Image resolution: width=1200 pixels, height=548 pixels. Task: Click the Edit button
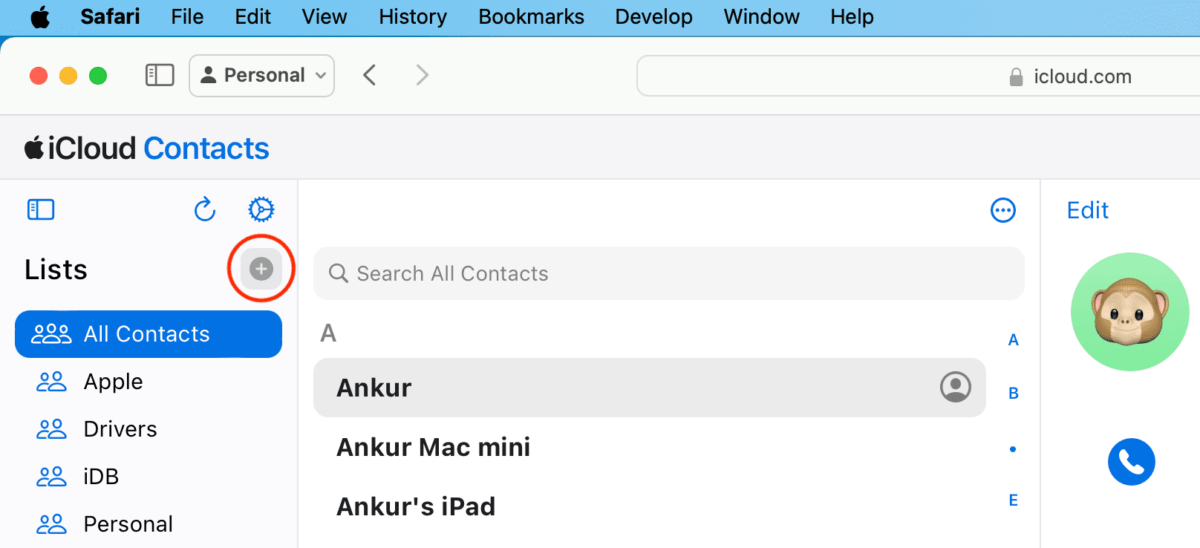pyautogui.click(x=1087, y=210)
